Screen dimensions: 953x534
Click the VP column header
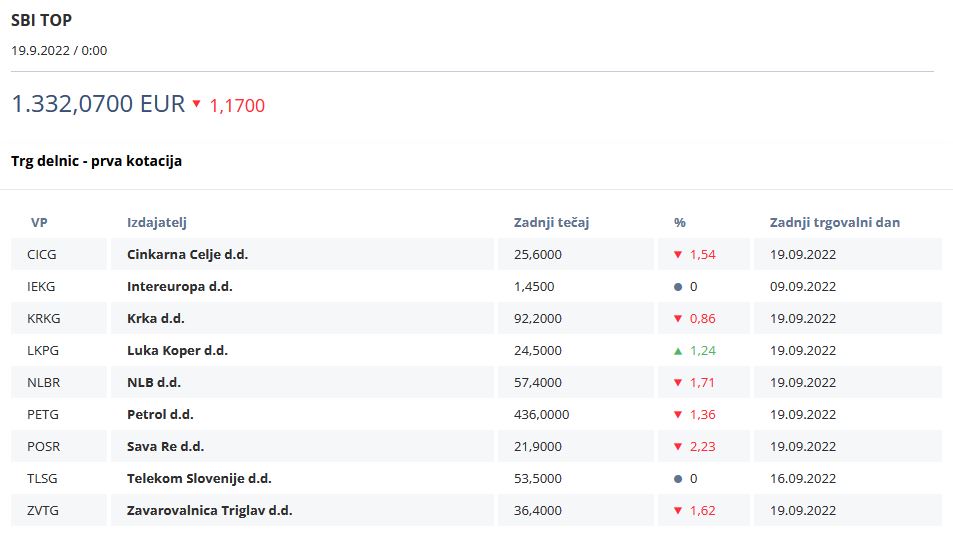39,222
